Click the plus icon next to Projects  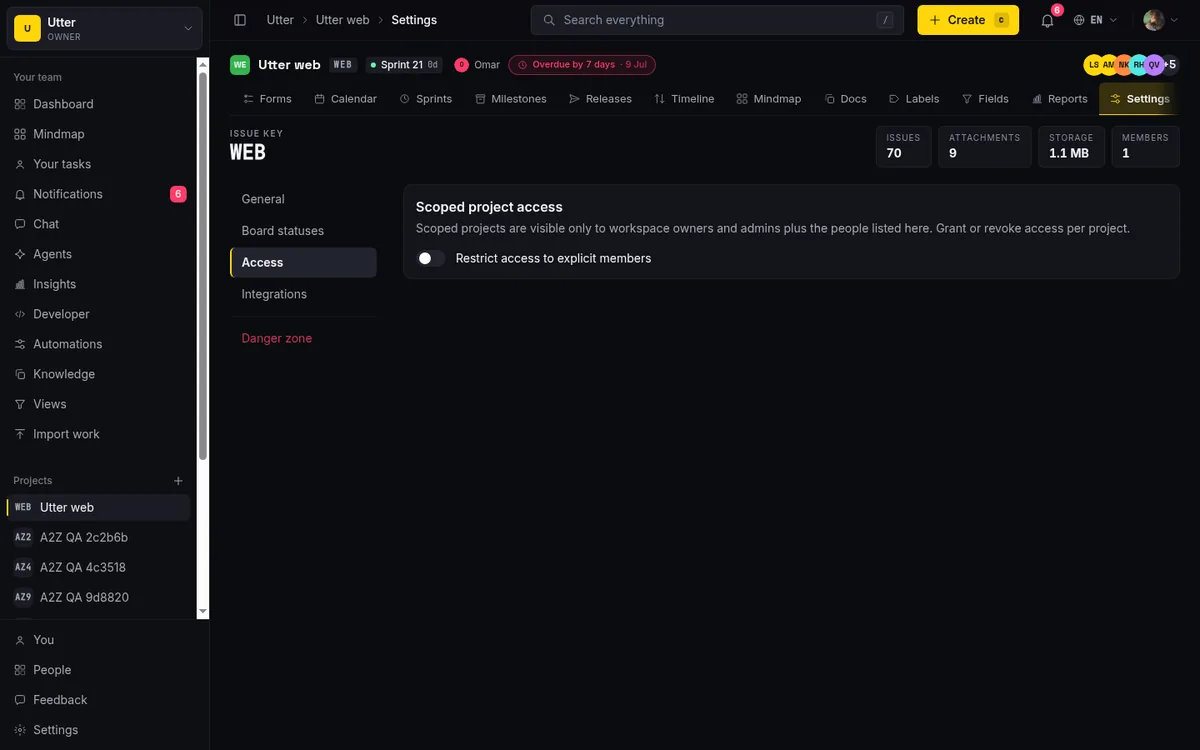click(x=178, y=481)
